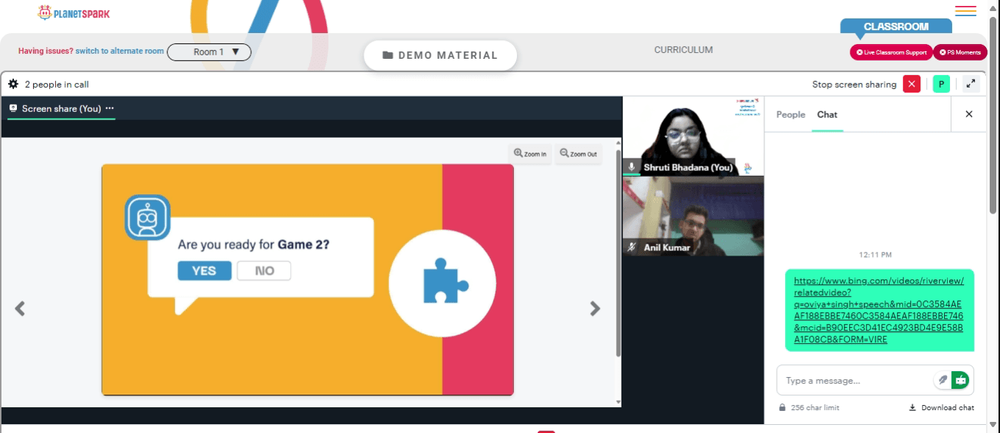
Task: Click 'Are you ready for Game 2?' text
Action: click(253, 244)
